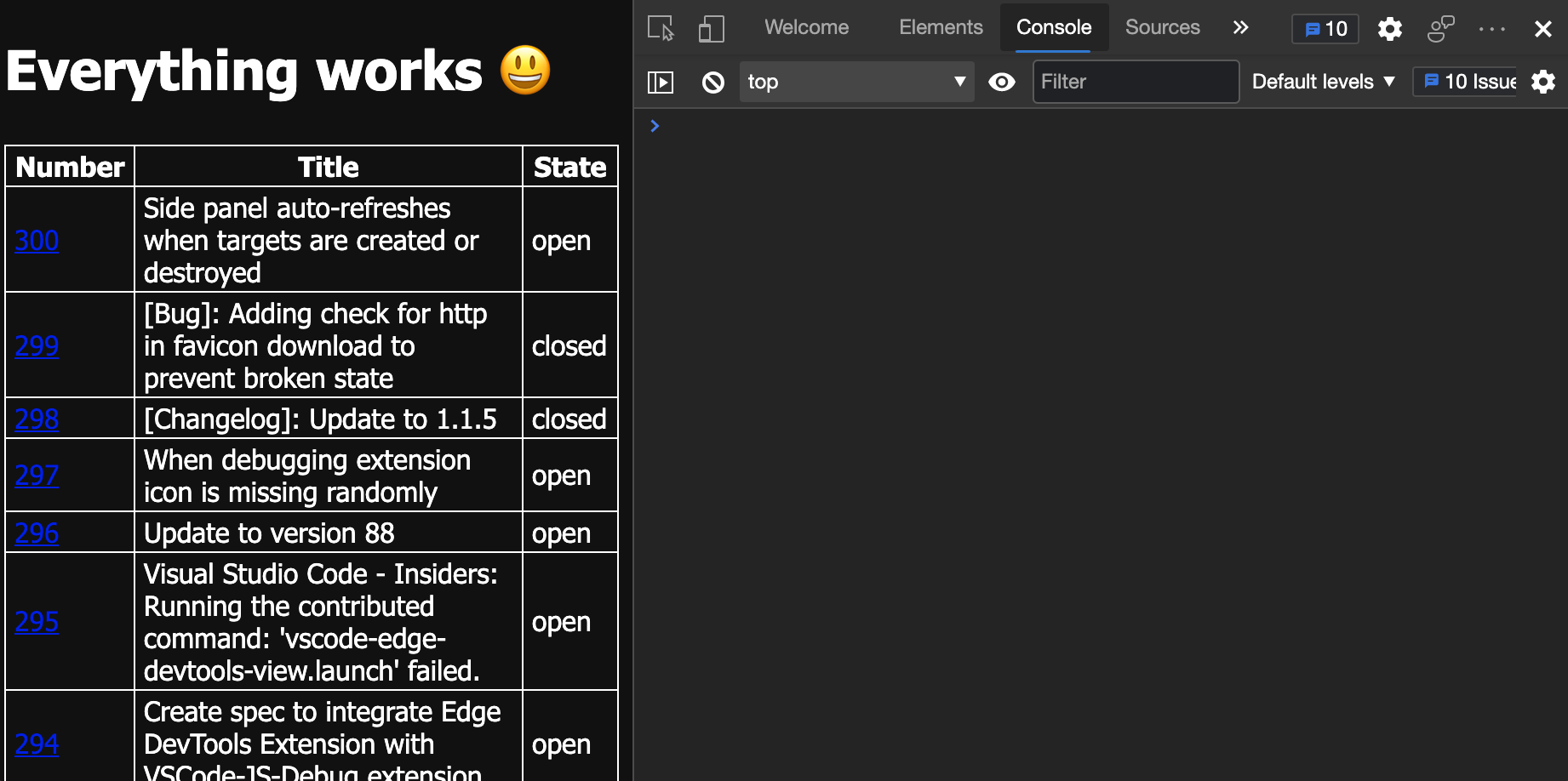
Task: Switch to the Elements tab
Action: 941,27
